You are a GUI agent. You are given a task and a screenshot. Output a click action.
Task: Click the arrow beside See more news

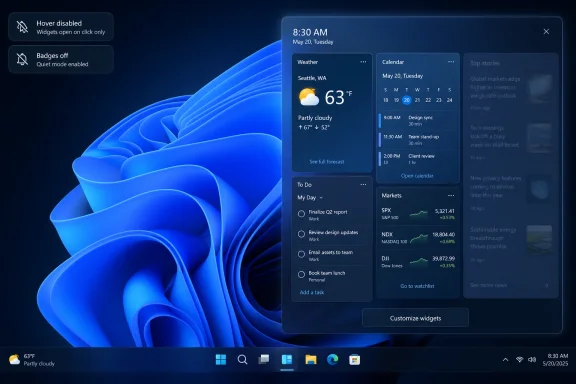(546, 285)
